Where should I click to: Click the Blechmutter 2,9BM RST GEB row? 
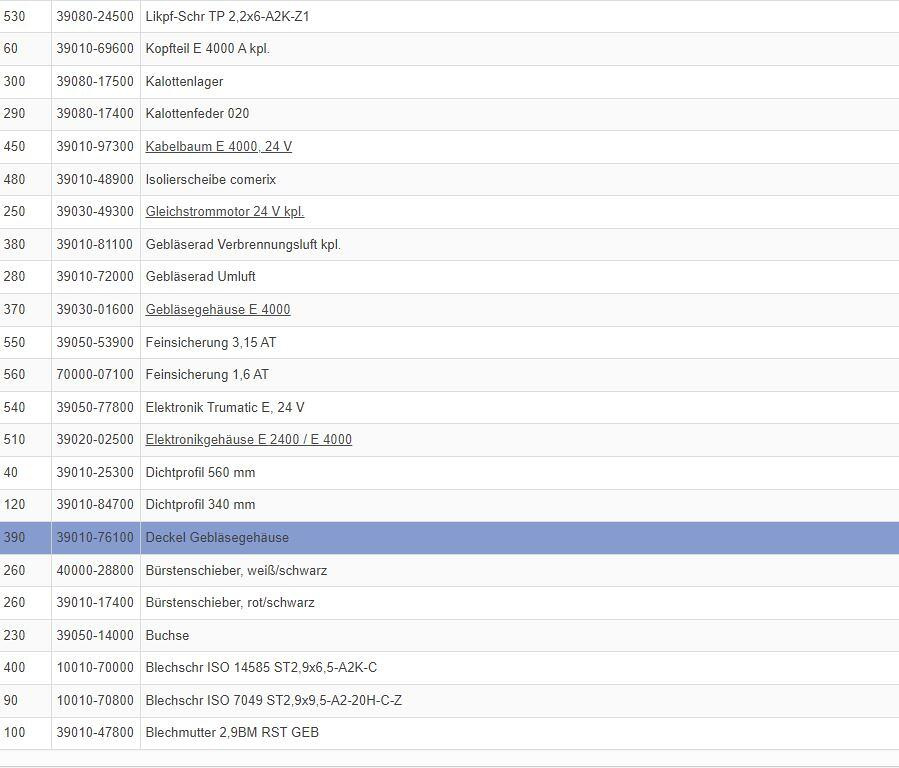tap(232, 733)
